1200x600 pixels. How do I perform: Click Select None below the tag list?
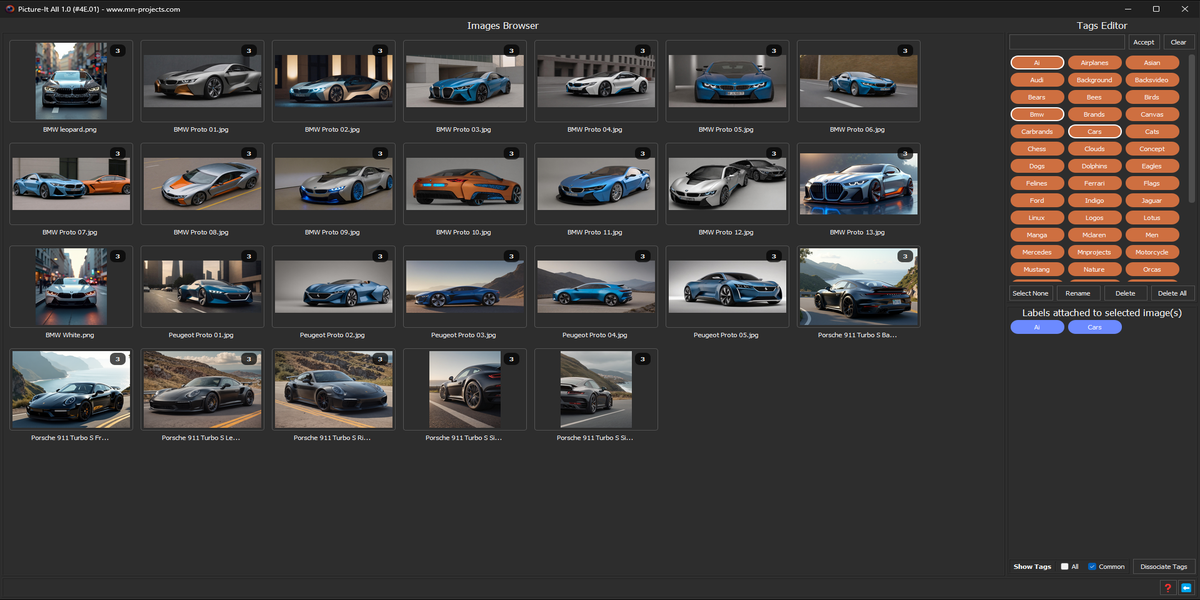point(1030,293)
